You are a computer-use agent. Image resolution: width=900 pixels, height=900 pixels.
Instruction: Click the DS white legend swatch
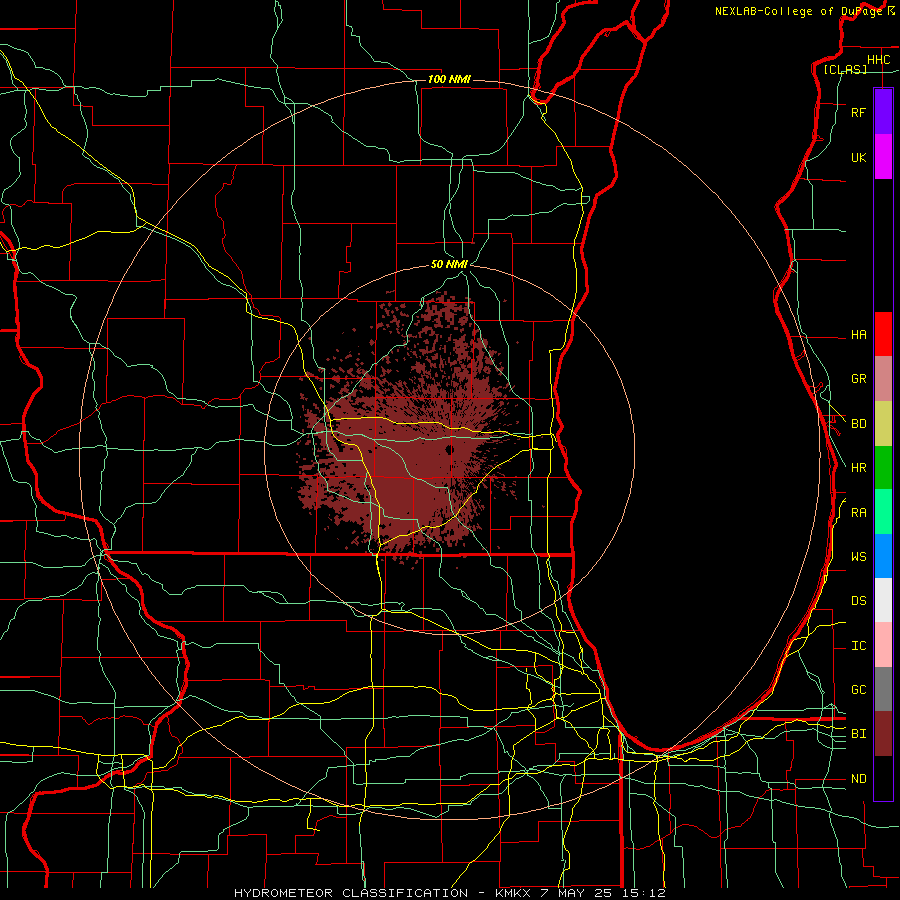click(x=883, y=600)
